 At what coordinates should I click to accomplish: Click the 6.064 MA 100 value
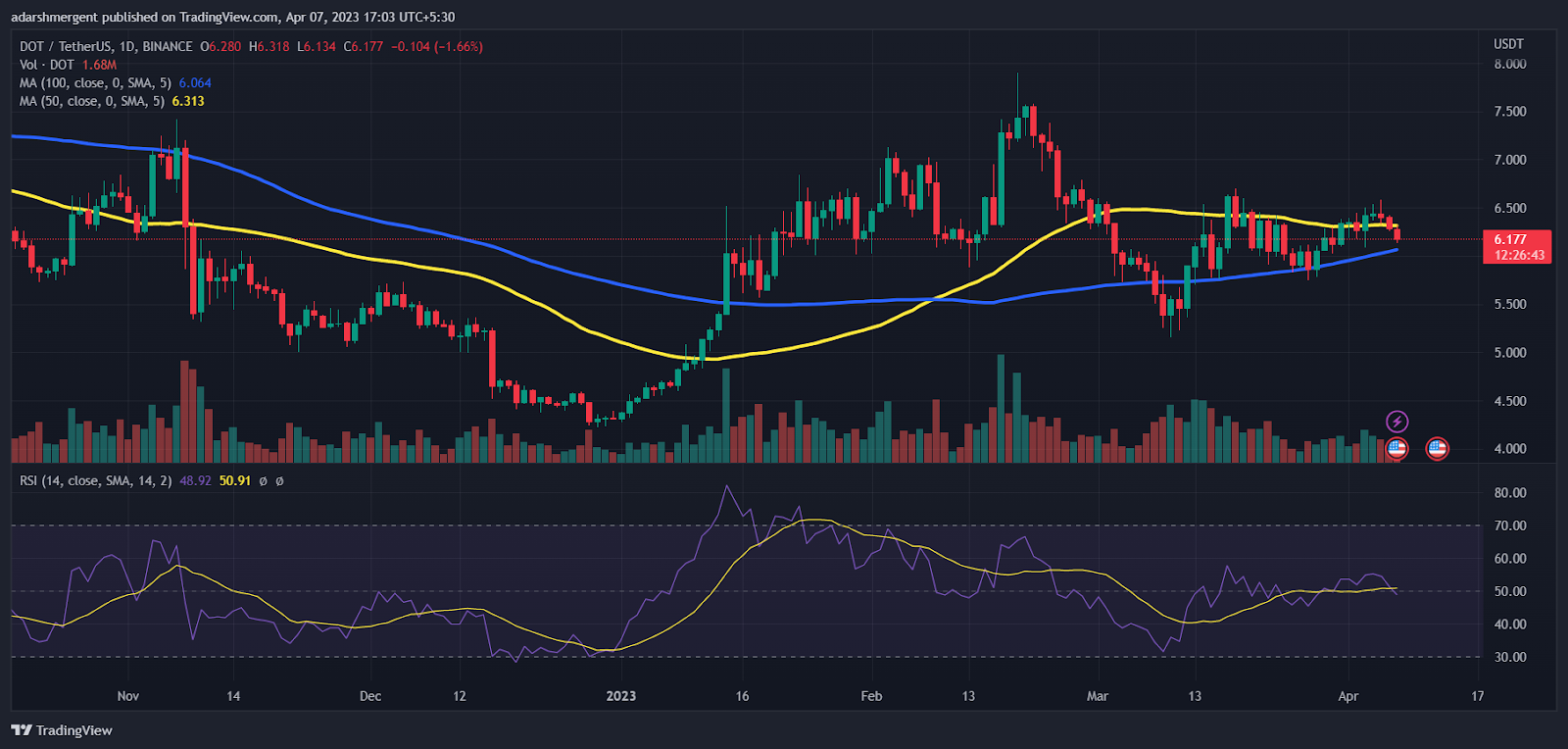195,83
